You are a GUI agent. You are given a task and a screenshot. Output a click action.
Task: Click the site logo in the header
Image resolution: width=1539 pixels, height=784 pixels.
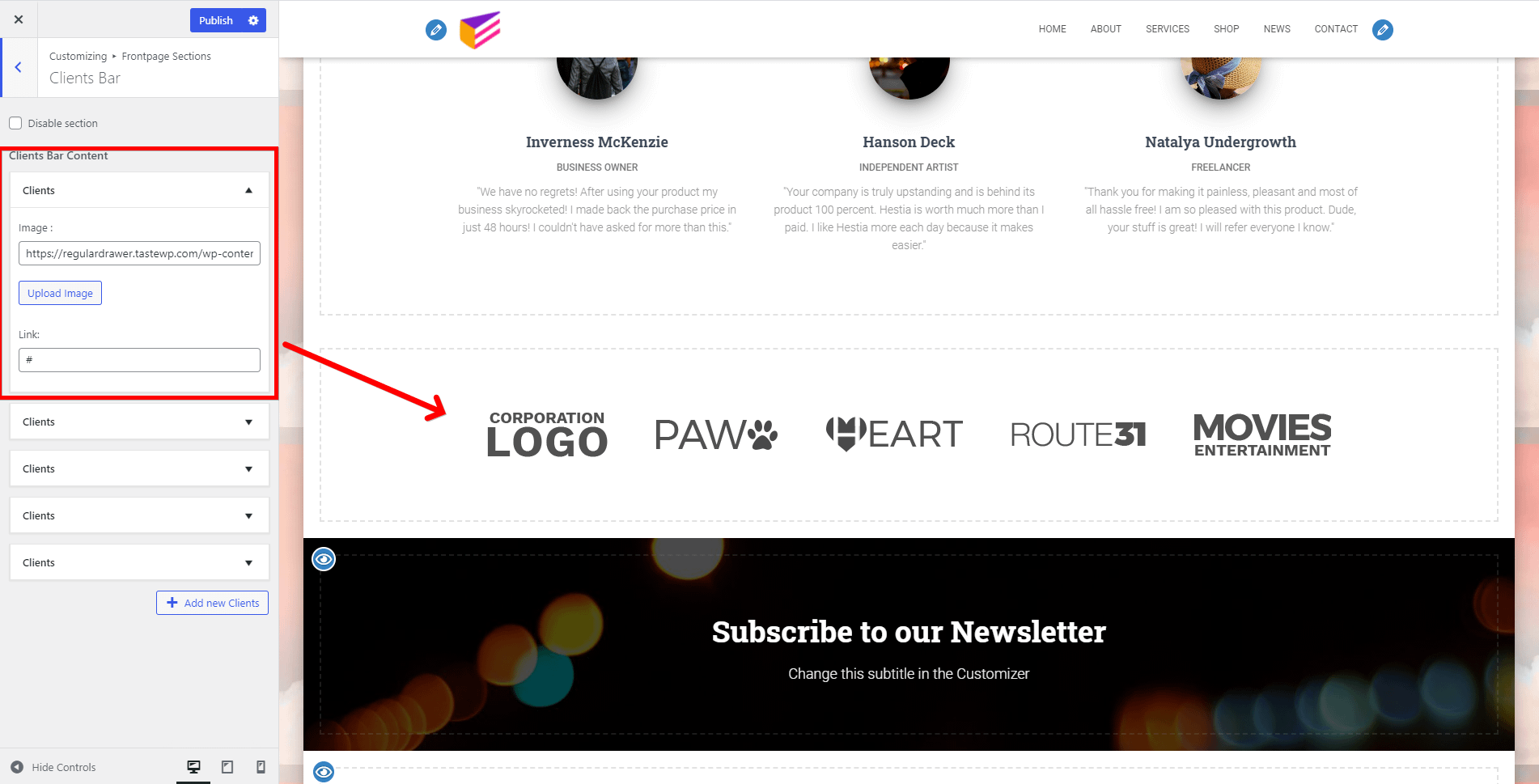(480, 30)
